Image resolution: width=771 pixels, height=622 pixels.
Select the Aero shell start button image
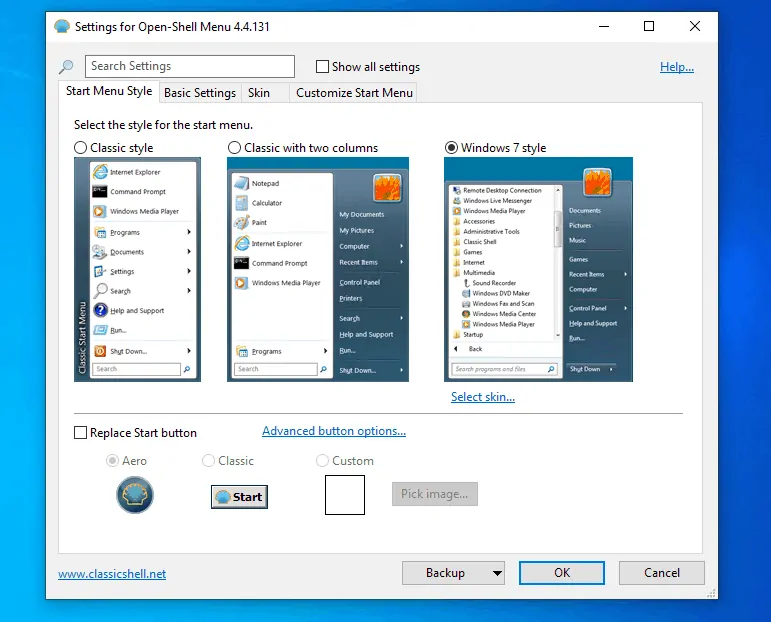pos(134,495)
